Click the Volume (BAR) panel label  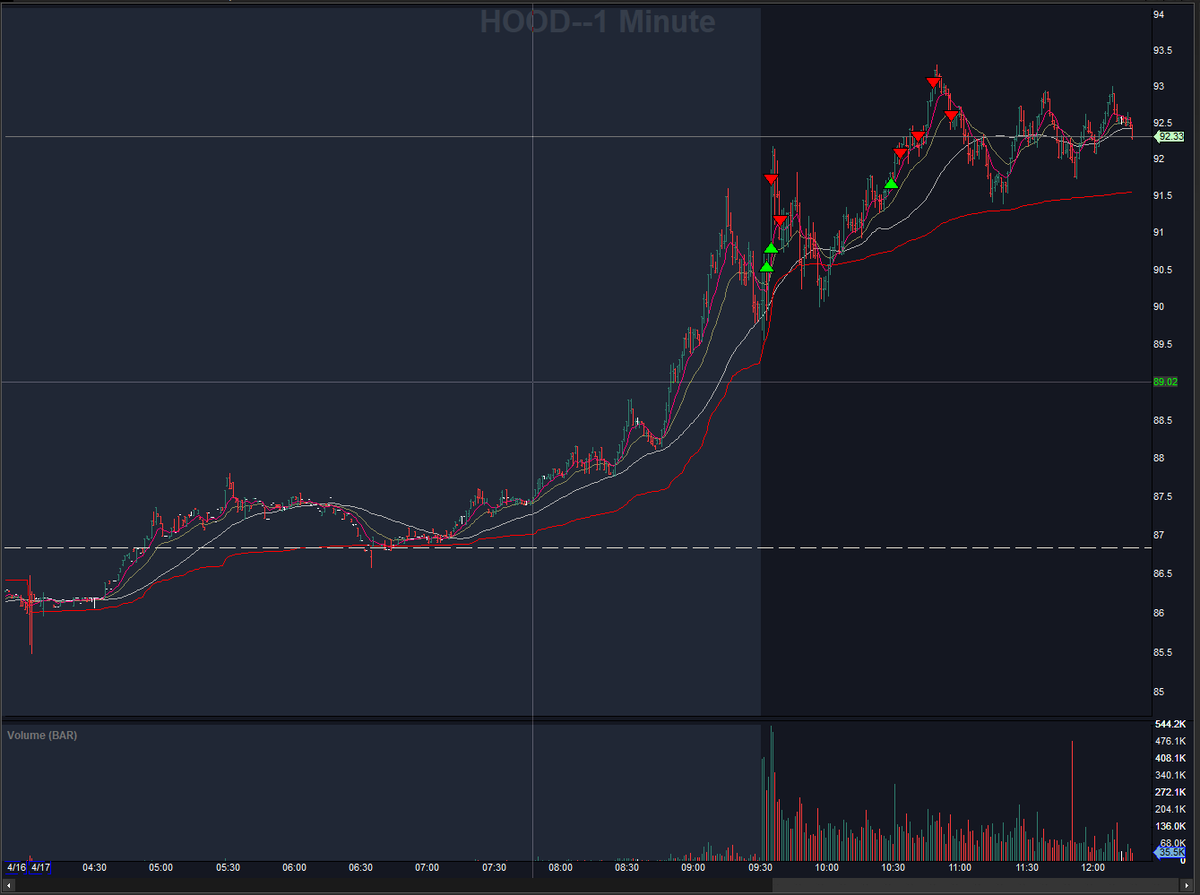[42, 735]
